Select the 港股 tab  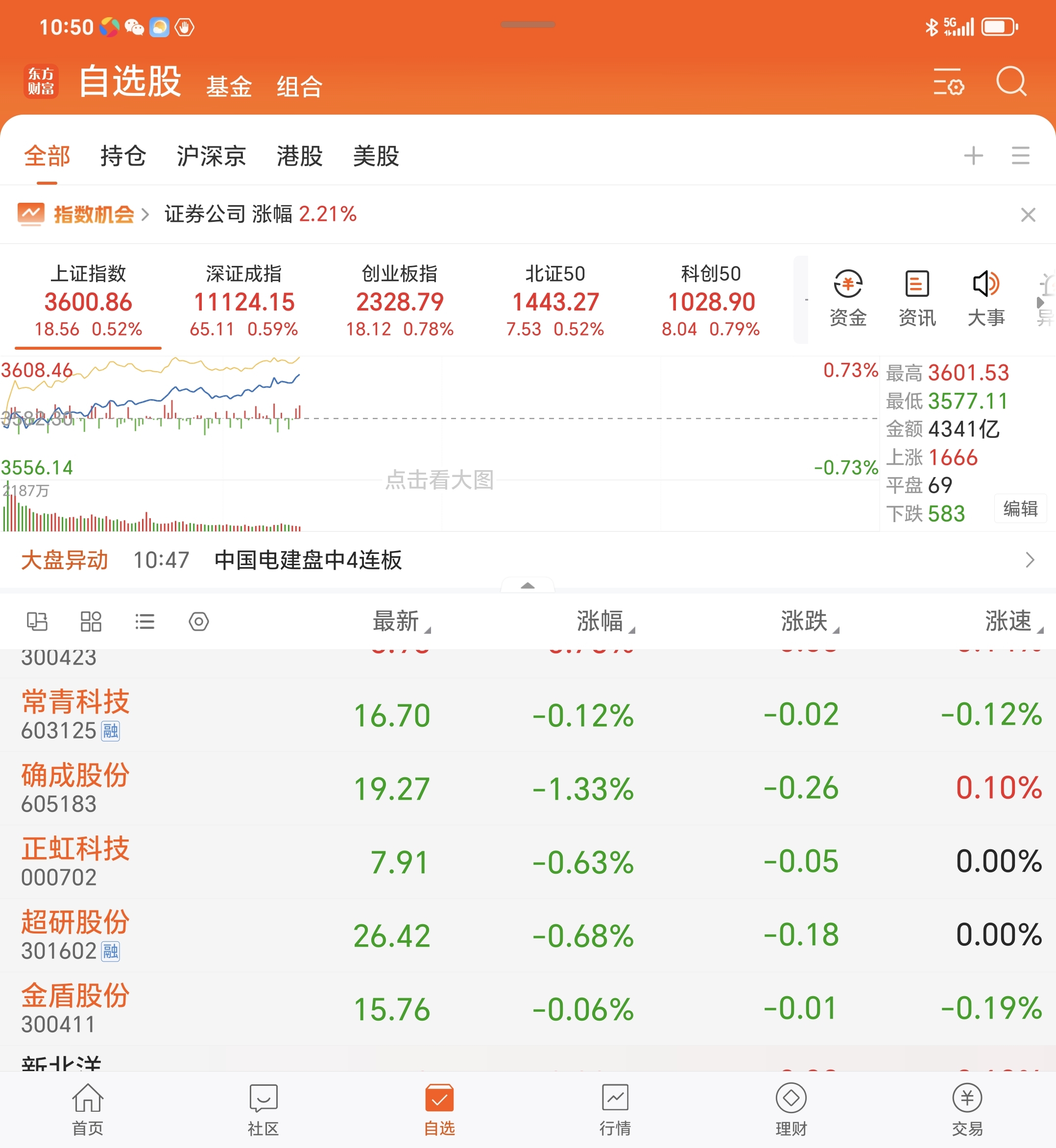pyautogui.click(x=299, y=155)
